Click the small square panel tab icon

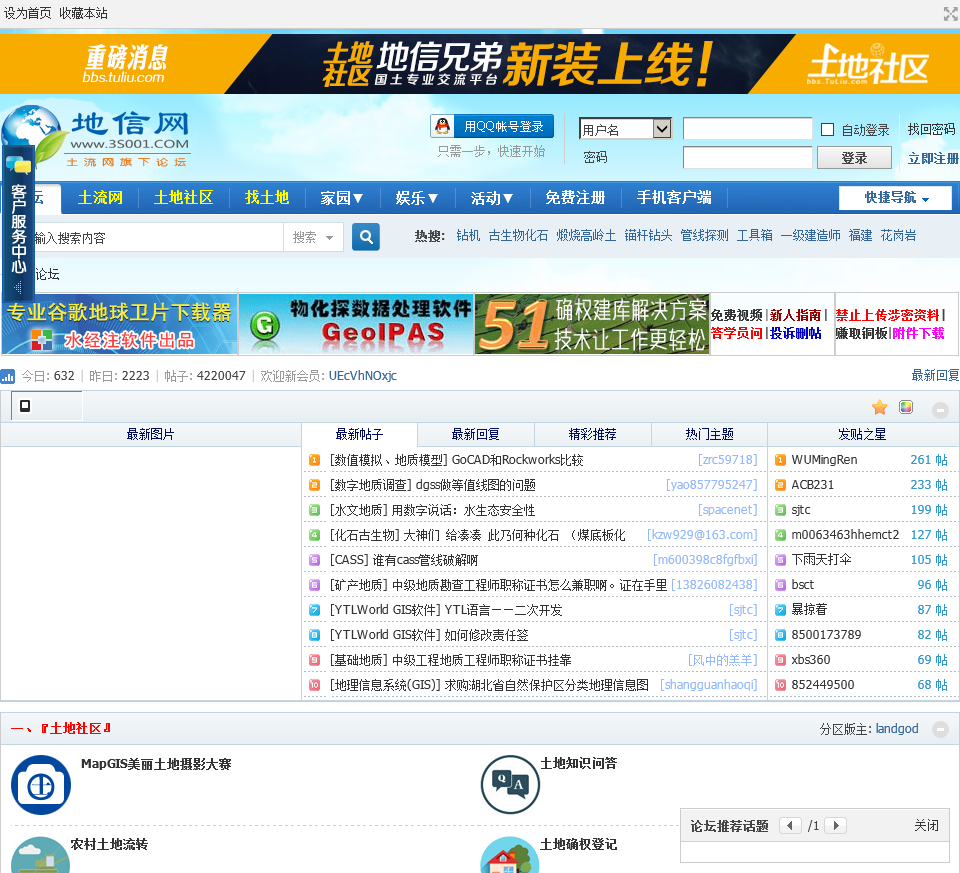pyautogui.click(x=25, y=406)
